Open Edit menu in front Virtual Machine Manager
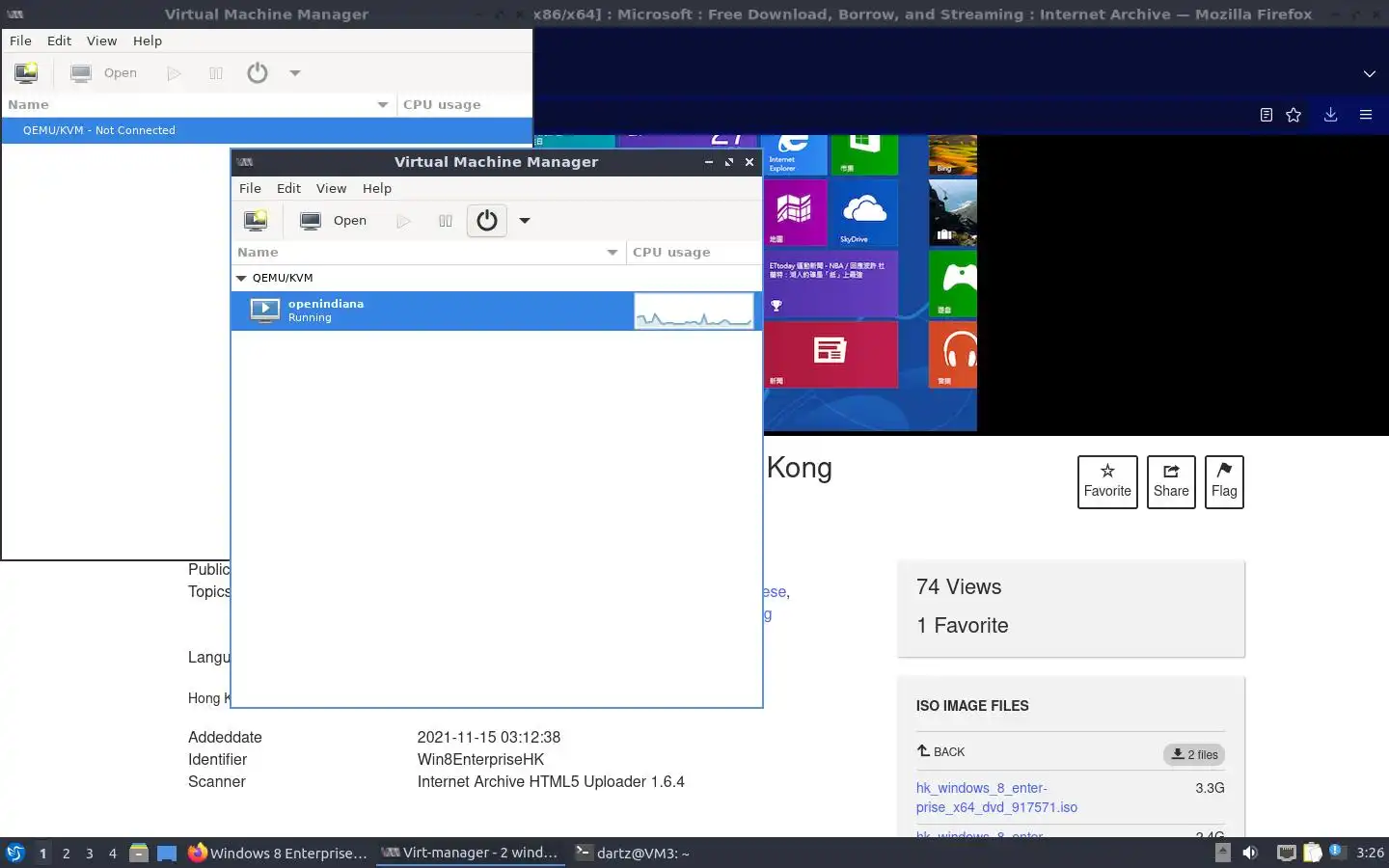The image size is (1389, 868). 288,188
